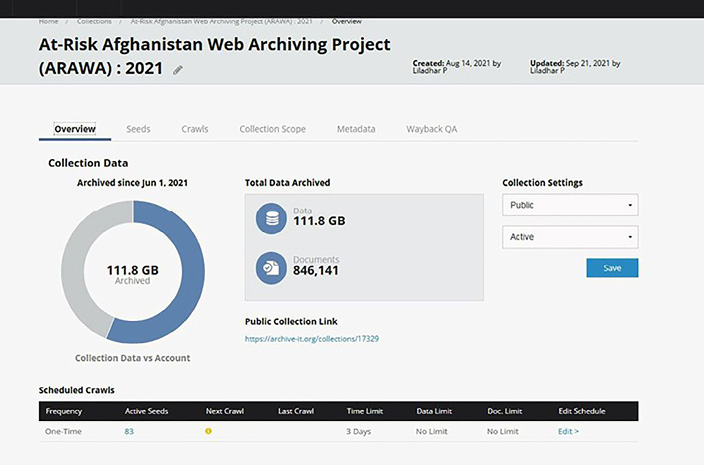704x465 pixels.
Task: Click the Edit Schedule column header
Action: click(582, 411)
